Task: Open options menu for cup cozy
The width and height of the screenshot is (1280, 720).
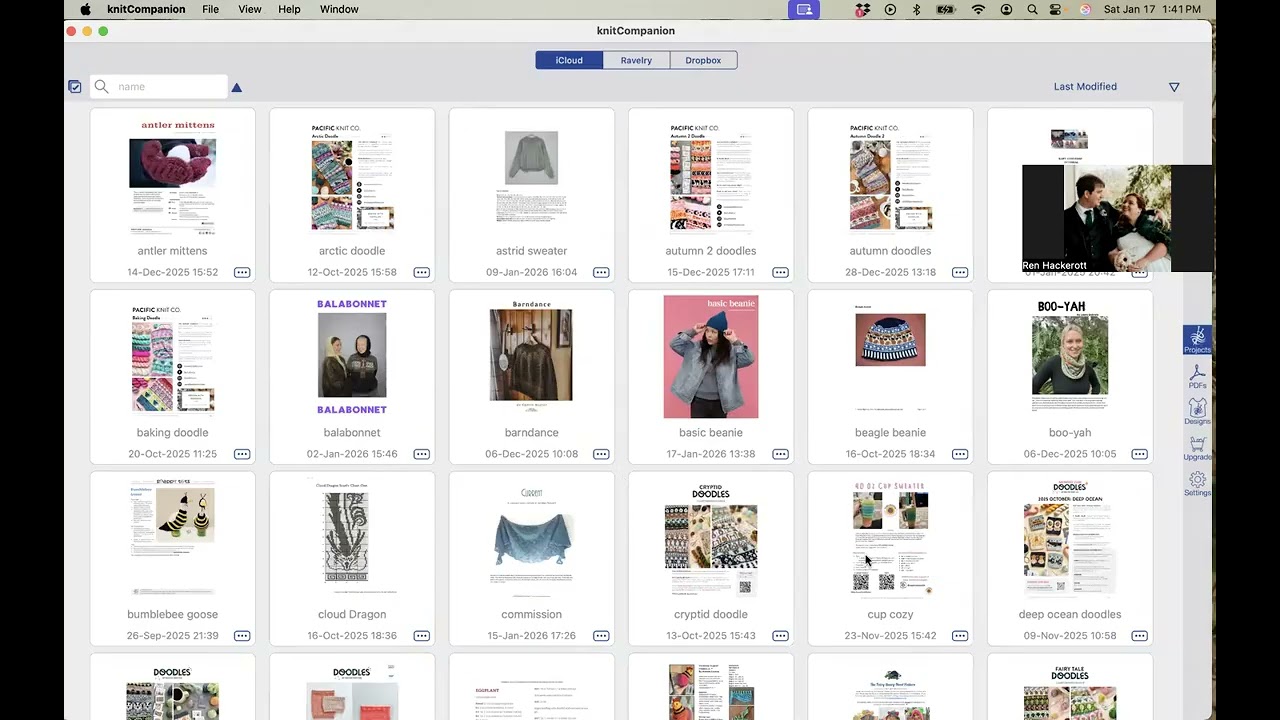Action: tap(960, 636)
